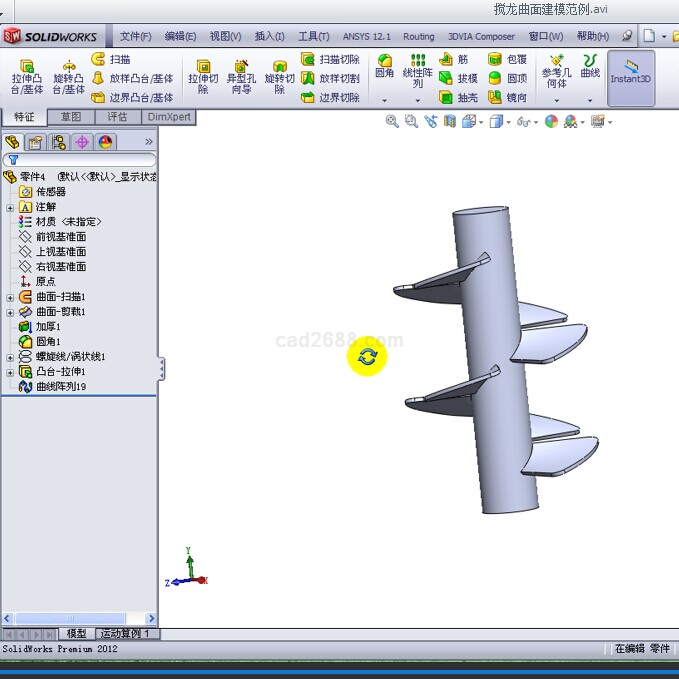Expand the 凸台-拉伸1 feature node
This screenshot has width=679, height=679.
click(x=10, y=372)
